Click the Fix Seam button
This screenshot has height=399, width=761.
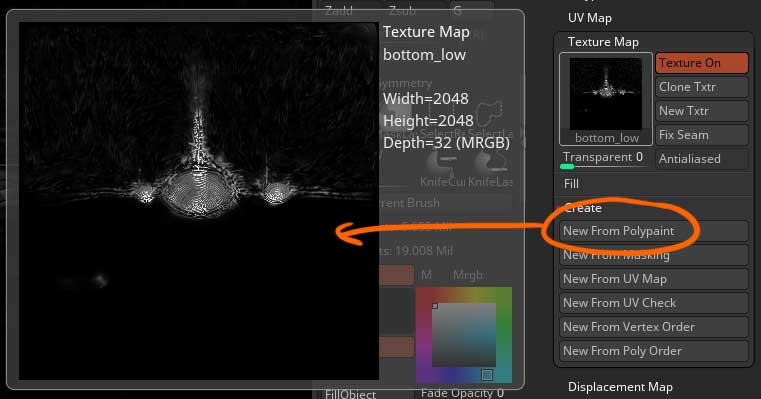click(x=702, y=135)
